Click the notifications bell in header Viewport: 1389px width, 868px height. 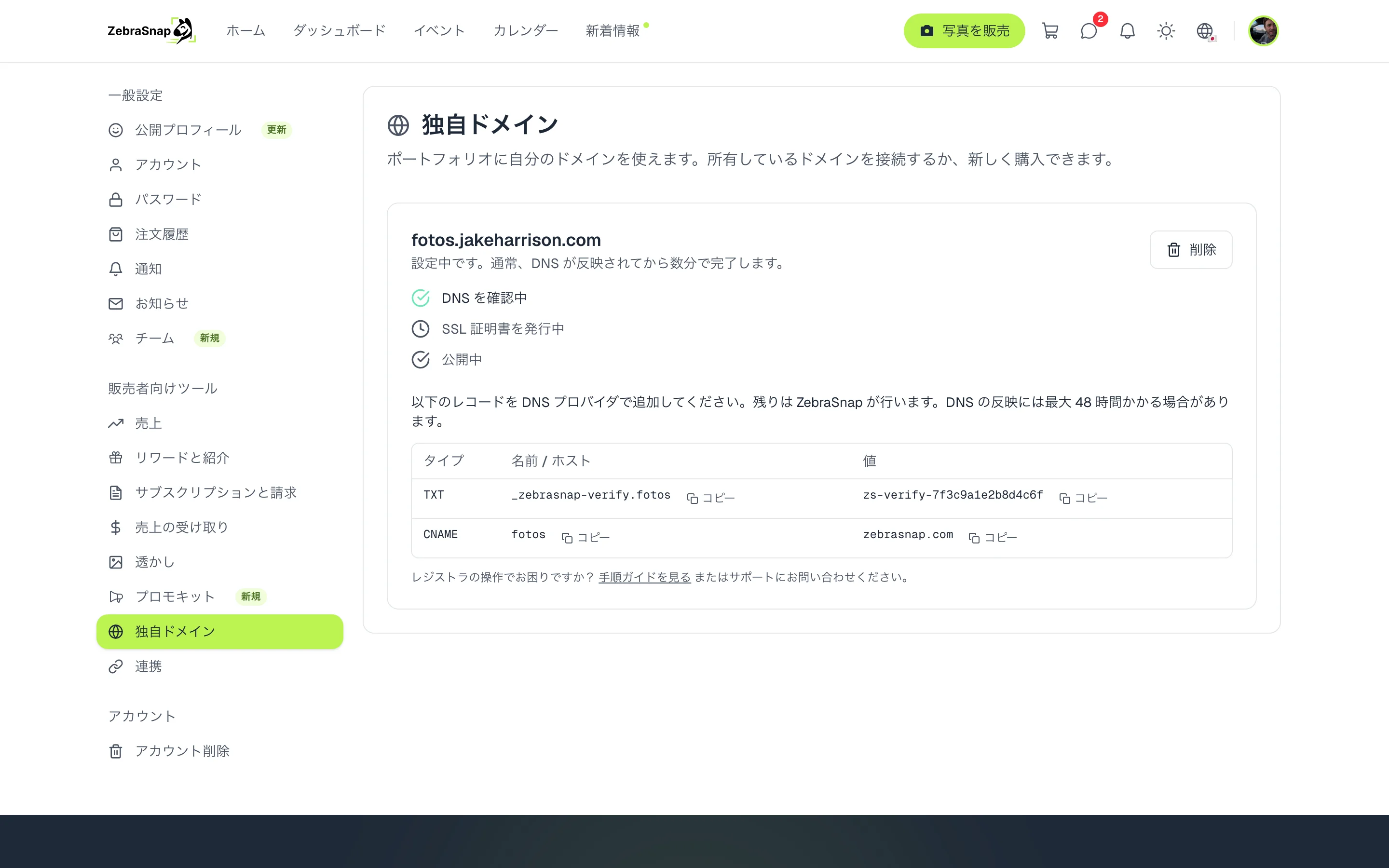1127,31
